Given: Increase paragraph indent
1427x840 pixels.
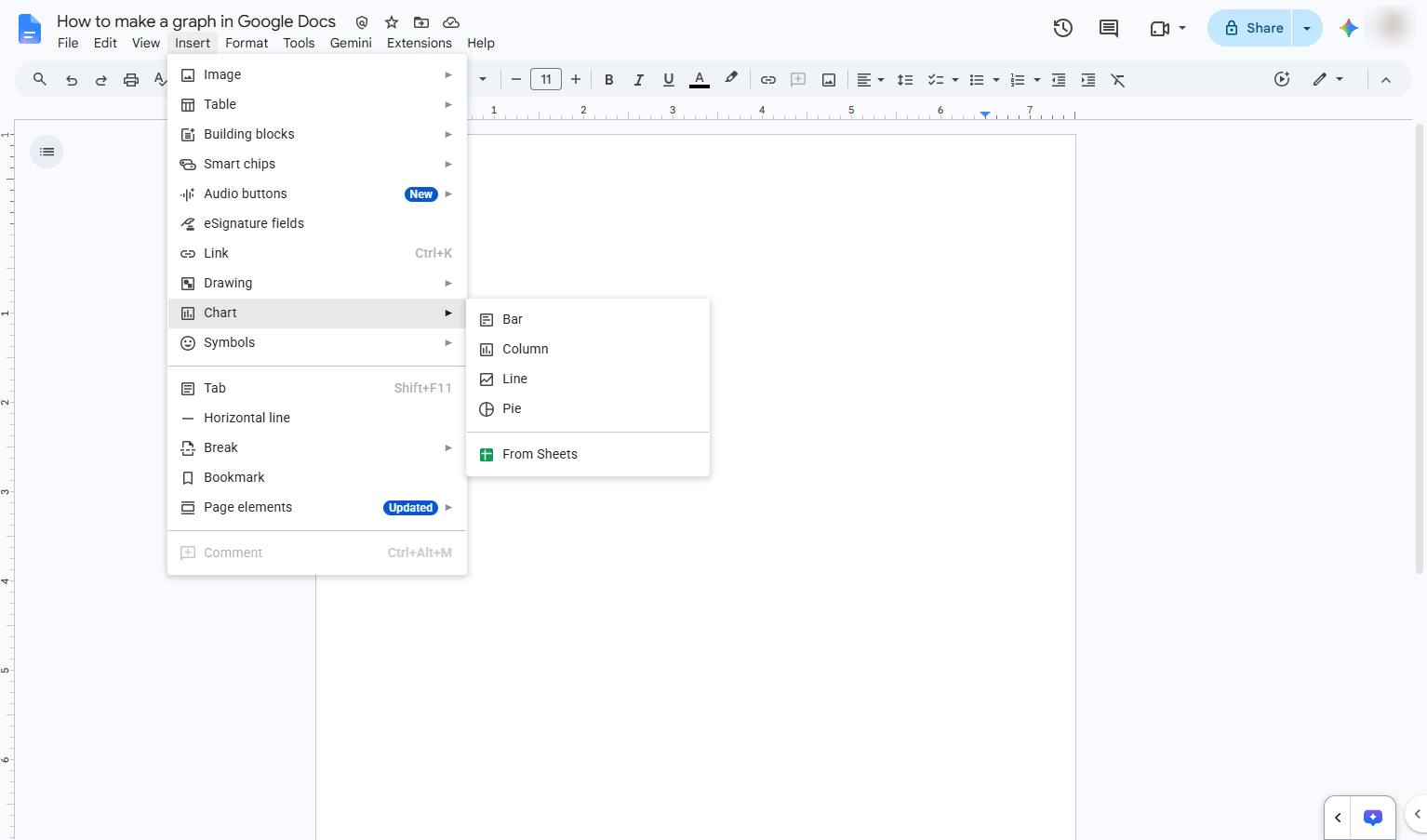Looking at the screenshot, I should (x=1088, y=80).
